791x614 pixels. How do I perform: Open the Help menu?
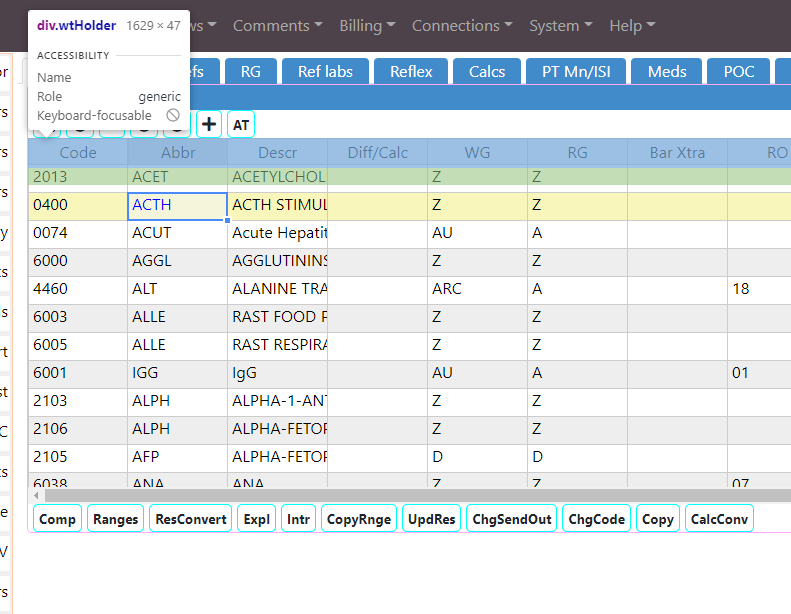[x=632, y=26]
